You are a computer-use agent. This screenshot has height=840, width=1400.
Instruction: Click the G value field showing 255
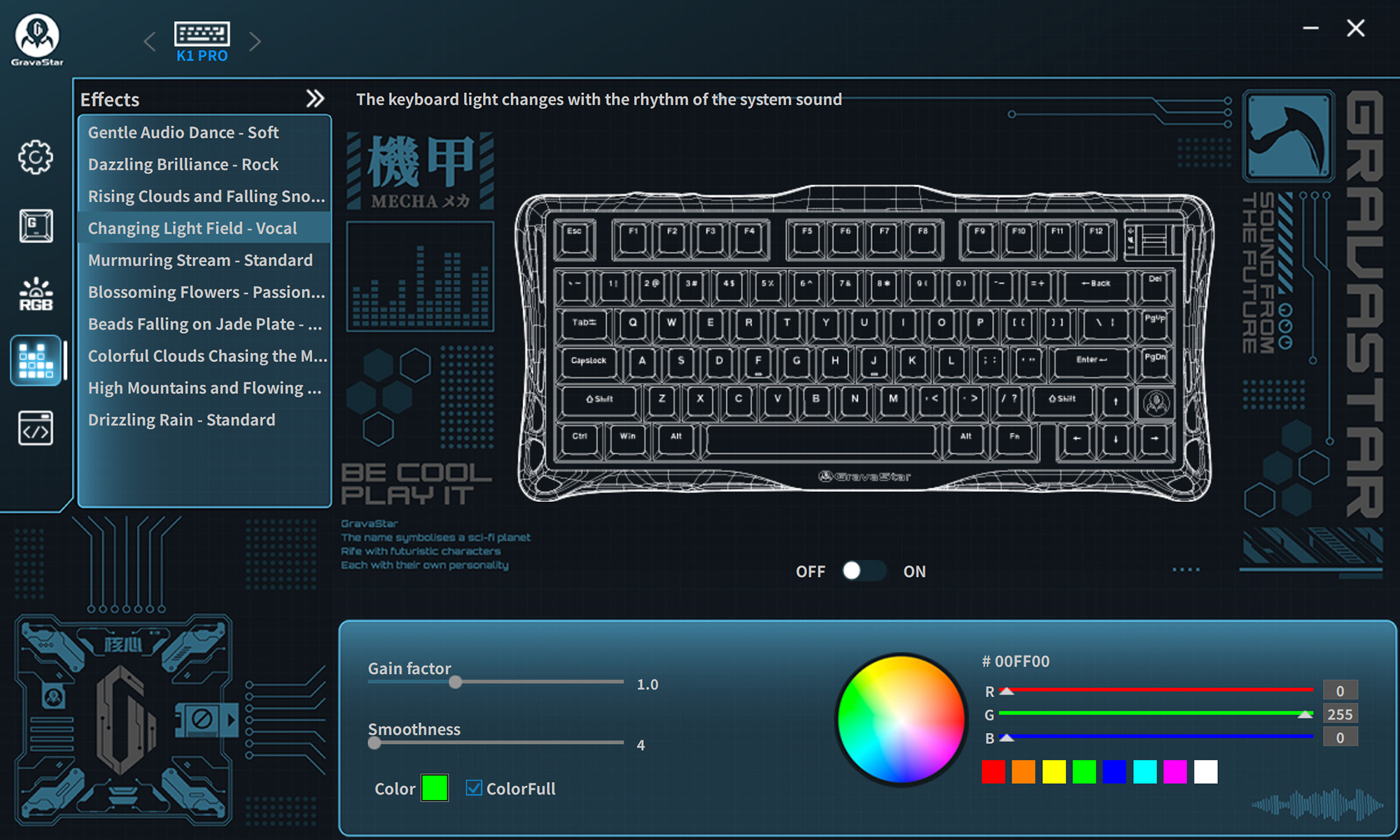(1340, 713)
